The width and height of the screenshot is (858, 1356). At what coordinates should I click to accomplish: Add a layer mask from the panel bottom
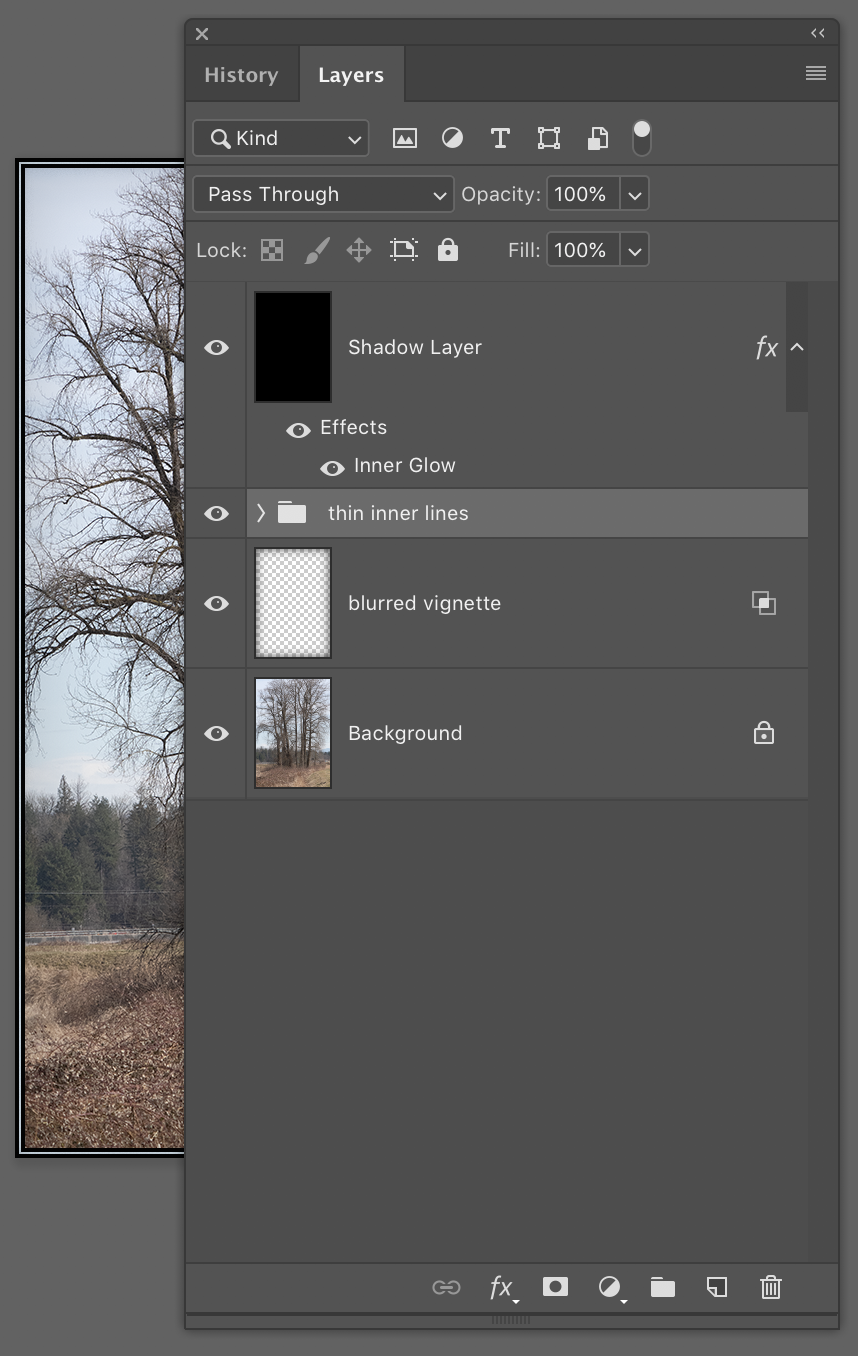click(555, 1287)
